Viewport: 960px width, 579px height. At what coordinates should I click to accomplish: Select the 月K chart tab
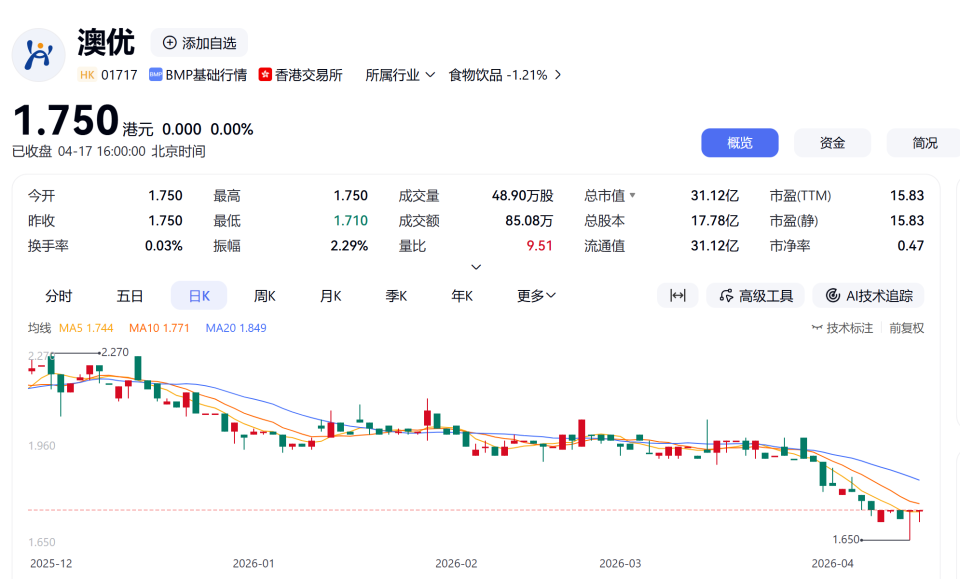pyautogui.click(x=331, y=296)
